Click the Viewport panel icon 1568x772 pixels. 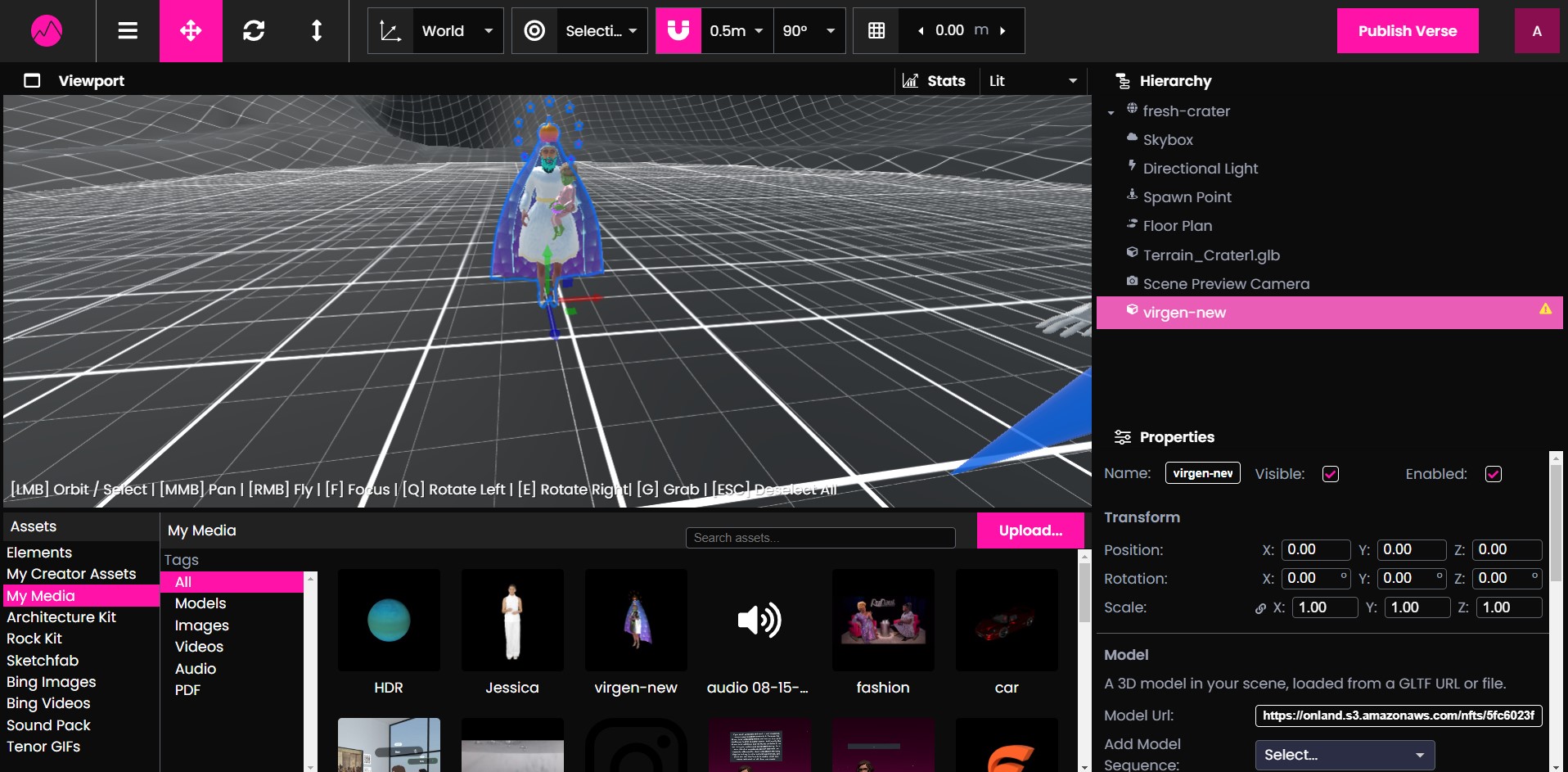tap(32, 80)
